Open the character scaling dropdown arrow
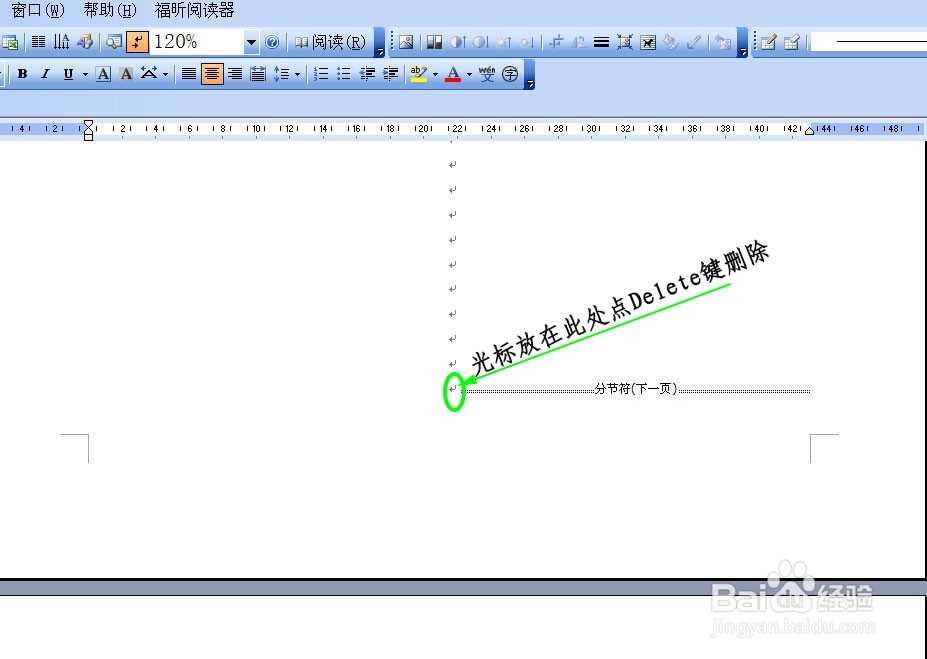Viewport: 927px width, 659px height. pos(165,74)
